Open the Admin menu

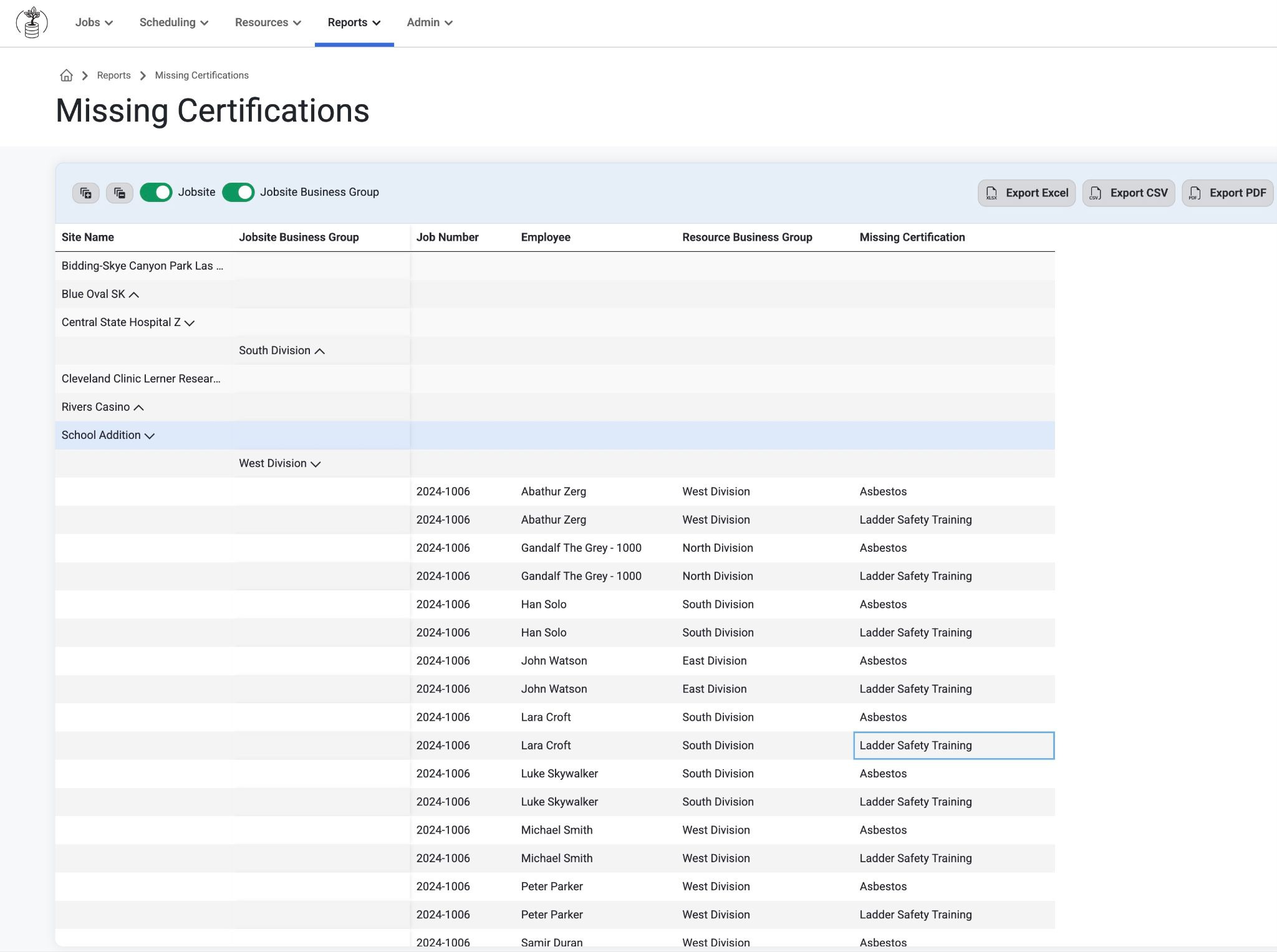[x=430, y=22]
